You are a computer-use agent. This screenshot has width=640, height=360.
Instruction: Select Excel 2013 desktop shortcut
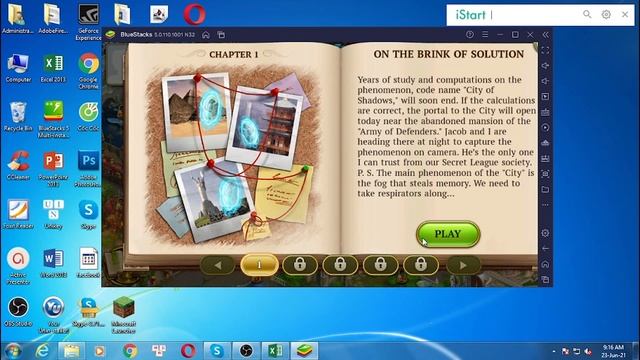point(53,68)
